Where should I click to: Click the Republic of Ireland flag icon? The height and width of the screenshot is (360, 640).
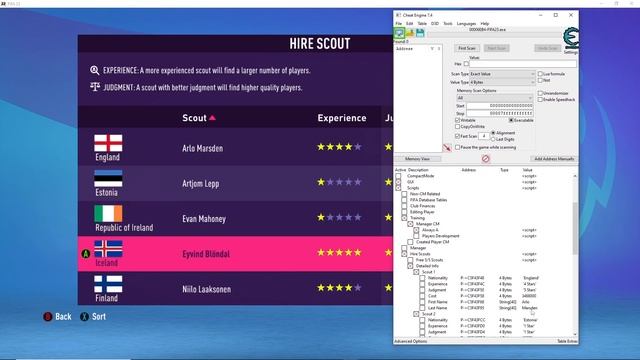[108, 213]
